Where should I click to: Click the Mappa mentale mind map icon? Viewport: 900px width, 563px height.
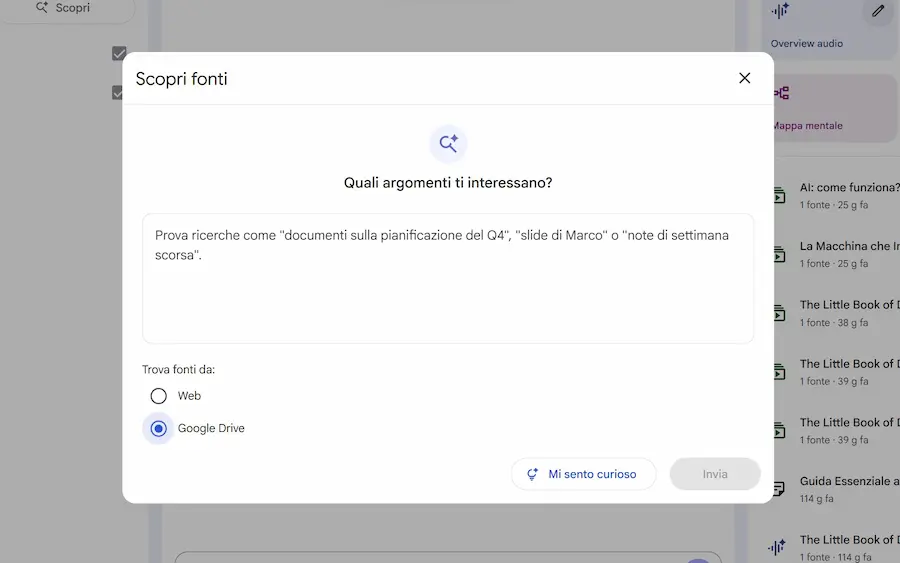pyautogui.click(x=781, y=93)
